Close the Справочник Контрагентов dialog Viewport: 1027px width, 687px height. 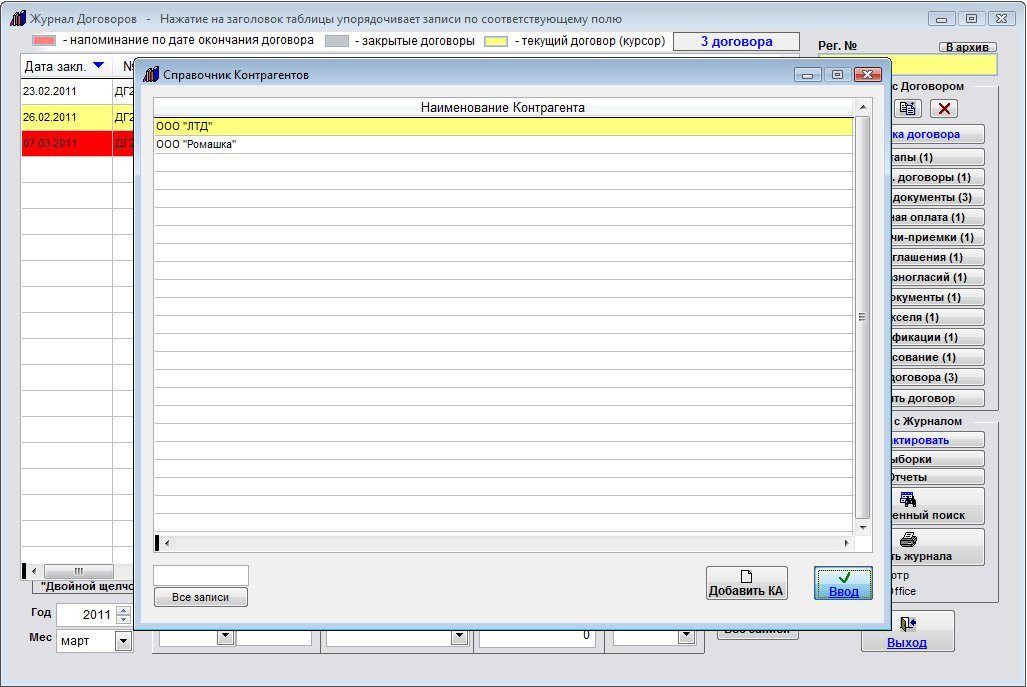tap(867, 75)
